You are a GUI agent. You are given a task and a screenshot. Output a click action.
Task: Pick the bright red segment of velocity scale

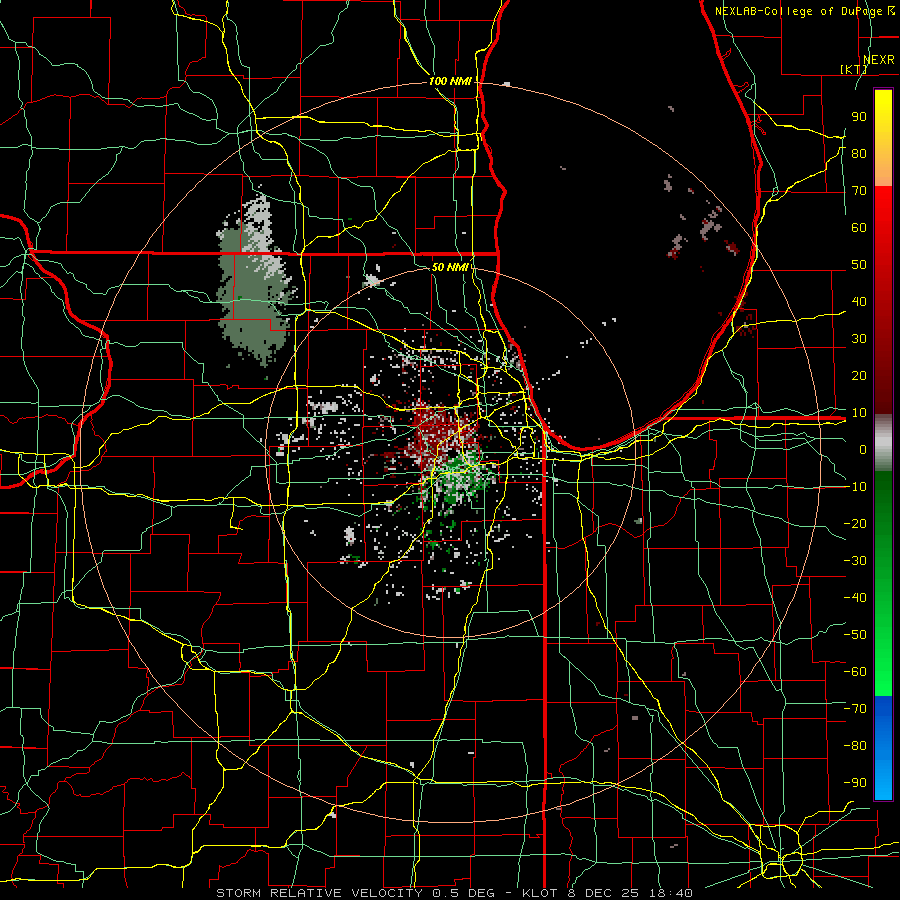click(883, 300)
